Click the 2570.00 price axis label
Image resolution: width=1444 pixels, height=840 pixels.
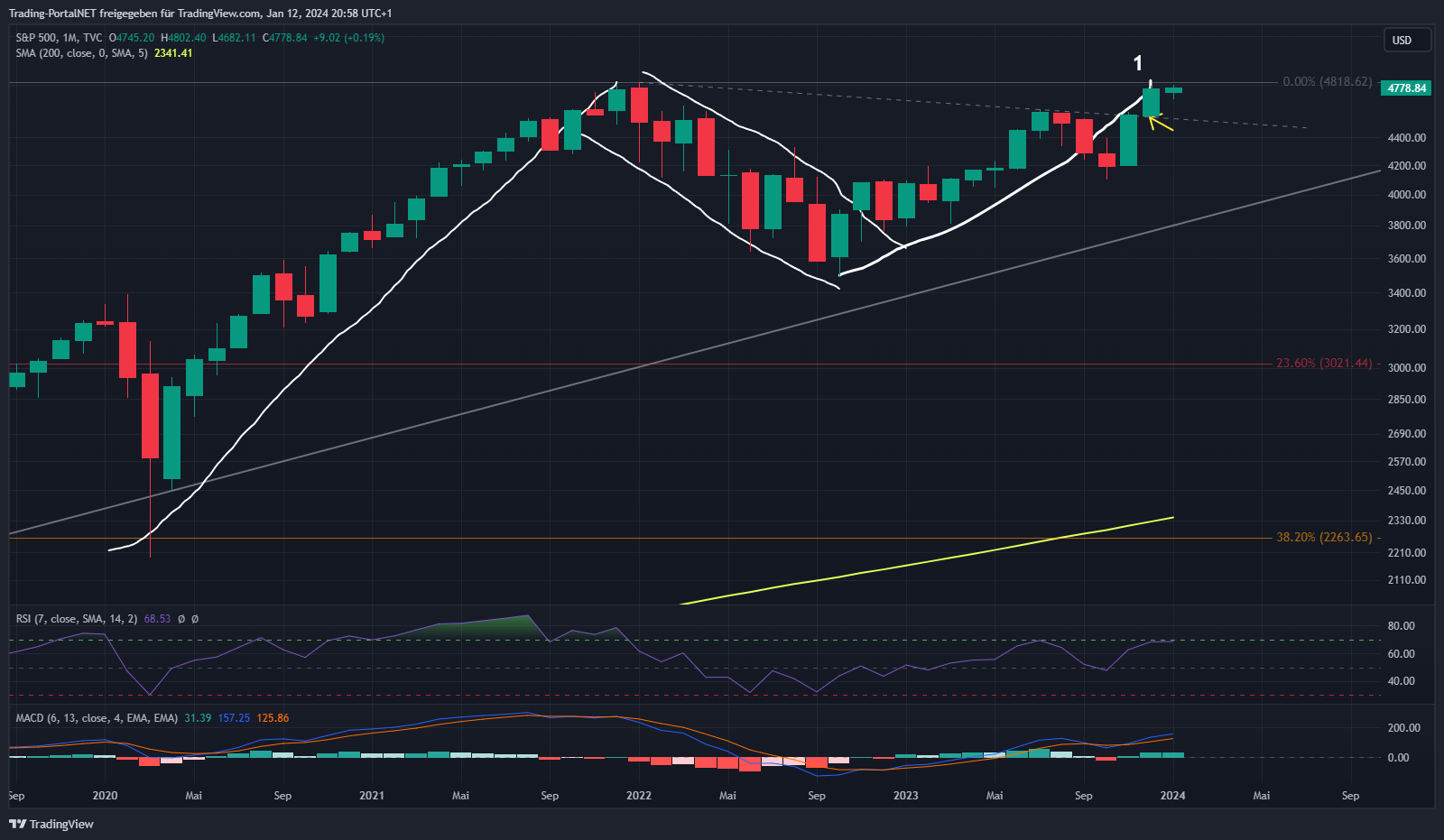pyautogui.click(x=1407, y=462)
